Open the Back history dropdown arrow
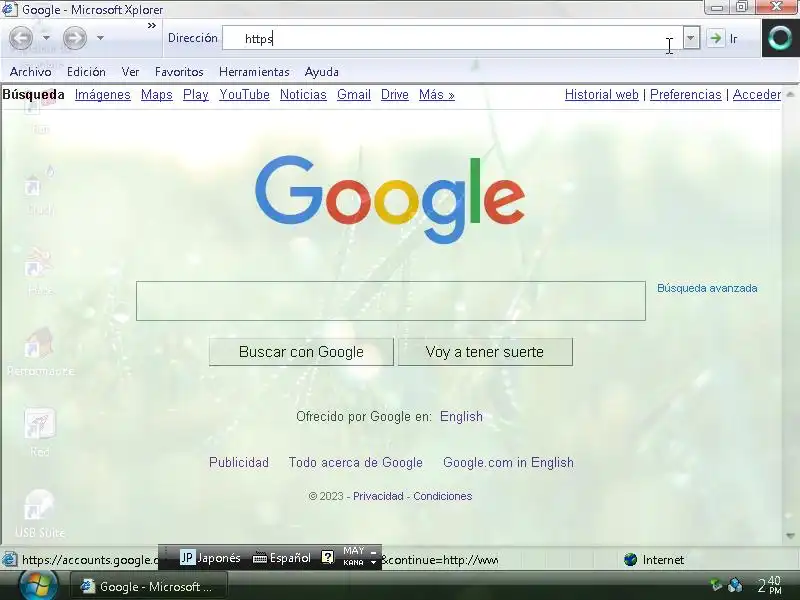800x600 pixels. pyautogui.click(x=46, y=38)
